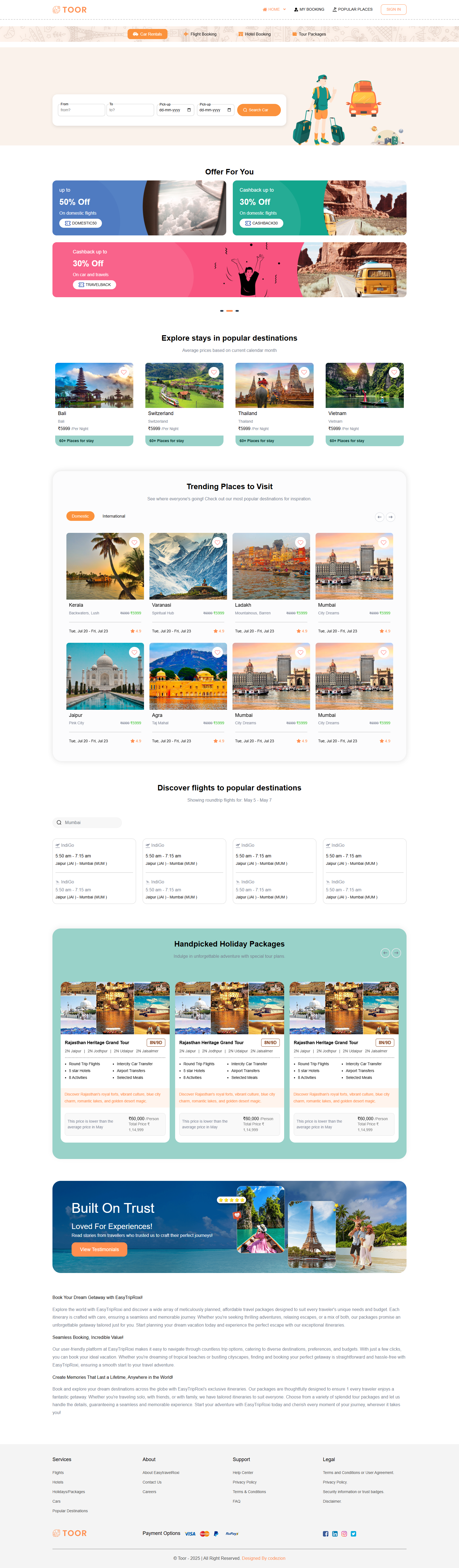This screenshot has width=459, height=1568.
Task: Click the airplane icon on Flight Booking tab
Action: [186, 34]
